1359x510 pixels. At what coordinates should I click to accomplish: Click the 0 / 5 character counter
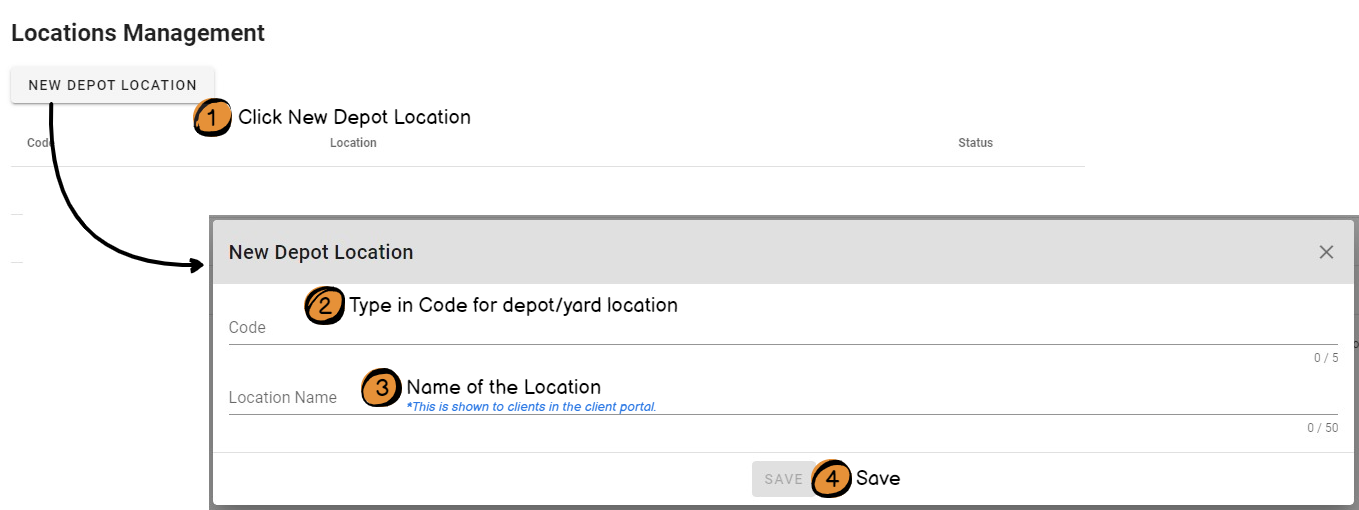coord(1326,358)
